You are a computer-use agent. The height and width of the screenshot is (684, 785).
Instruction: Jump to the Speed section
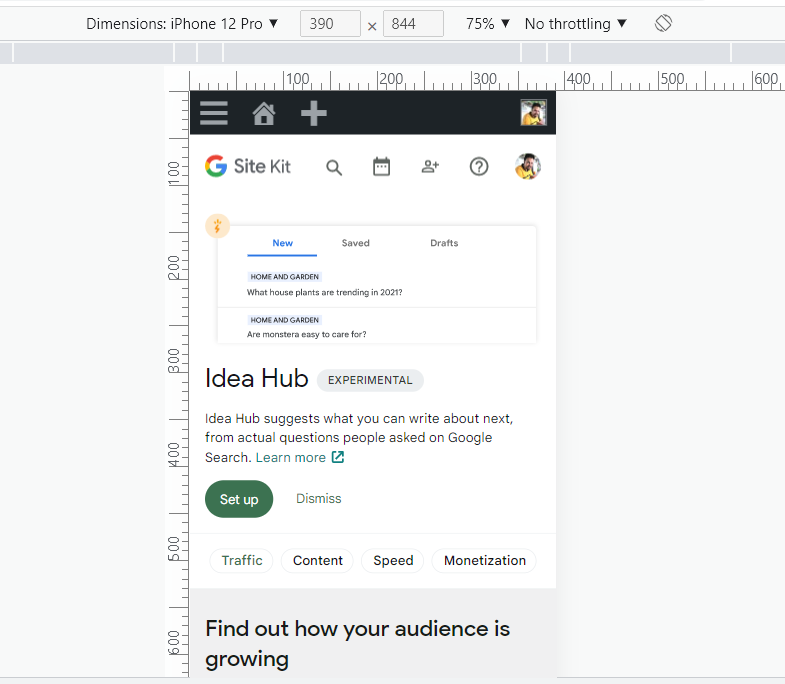393,560
